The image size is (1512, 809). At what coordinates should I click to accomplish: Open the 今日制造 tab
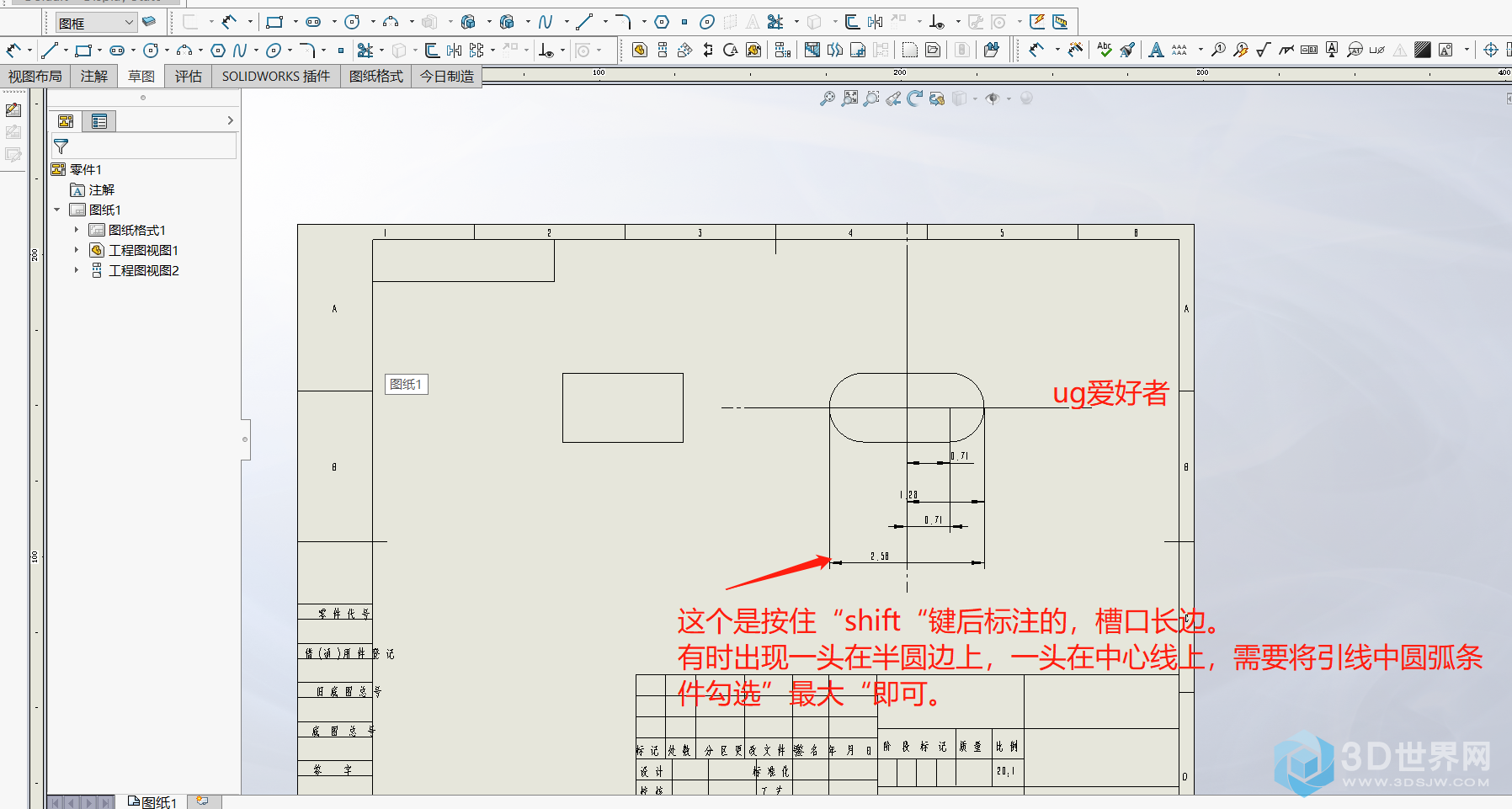[447, 77]
